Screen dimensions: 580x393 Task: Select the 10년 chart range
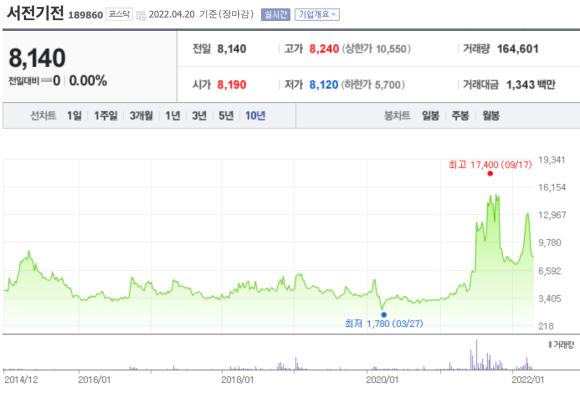[255, 116]
